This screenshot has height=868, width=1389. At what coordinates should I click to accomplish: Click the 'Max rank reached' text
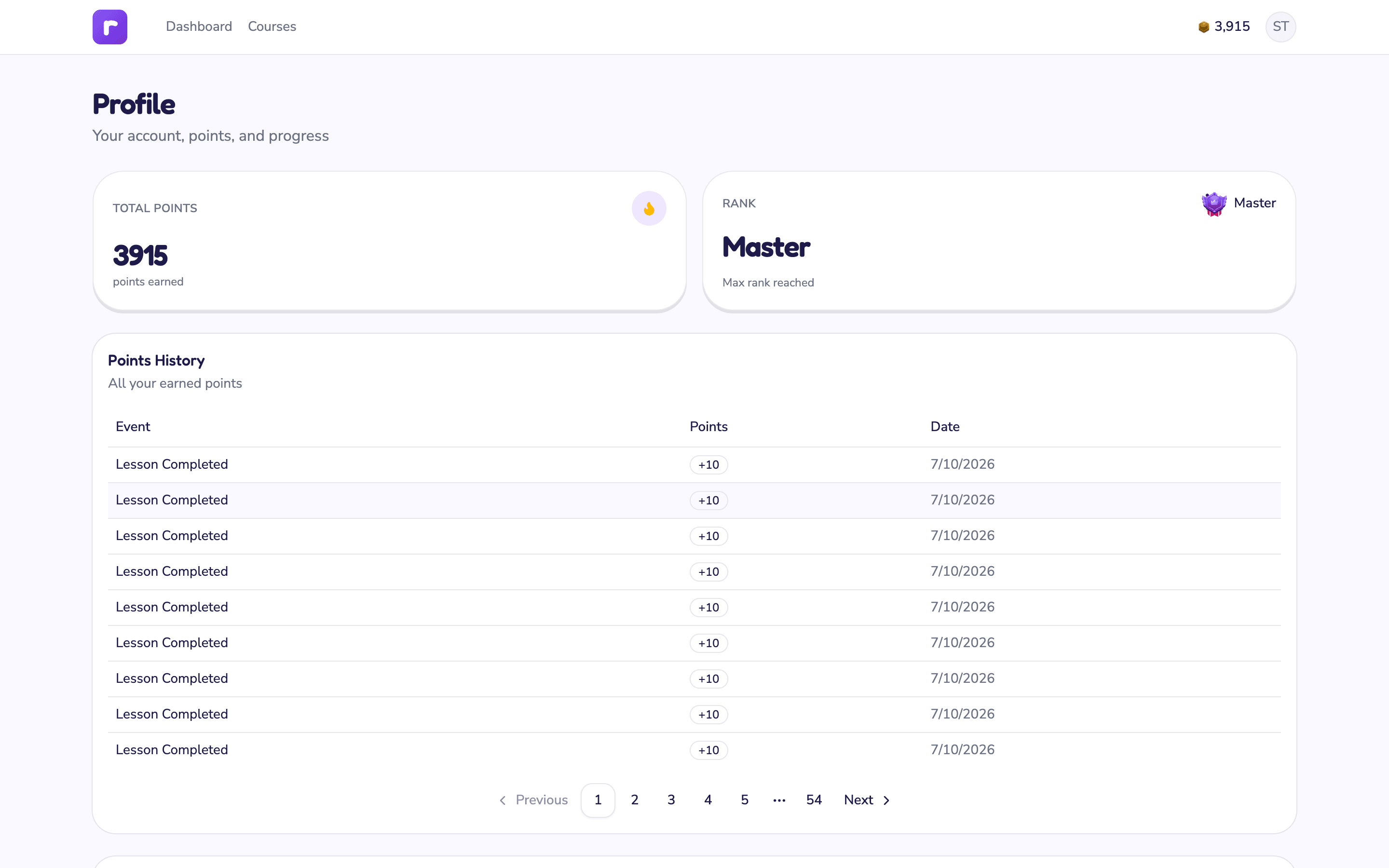pos(768,283)
